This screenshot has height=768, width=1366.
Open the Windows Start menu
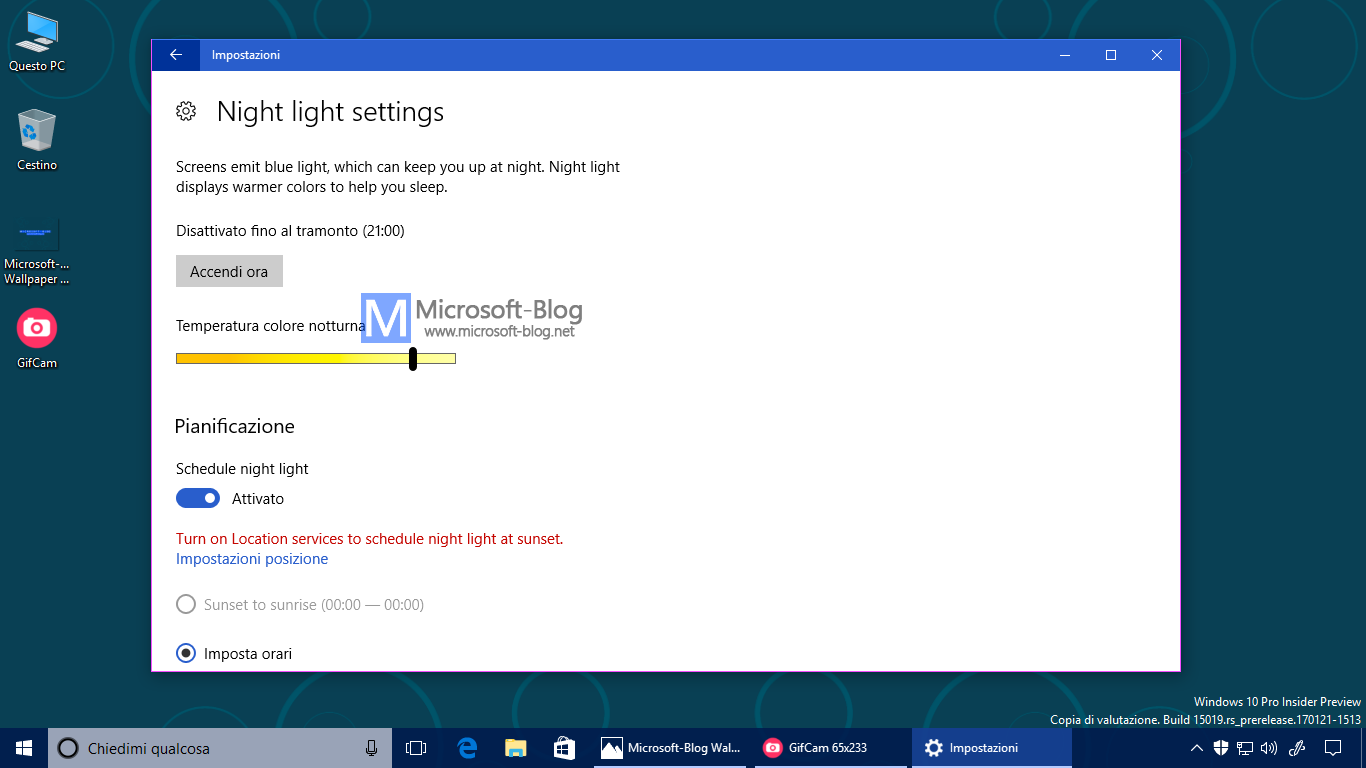(x=24, y=748)
